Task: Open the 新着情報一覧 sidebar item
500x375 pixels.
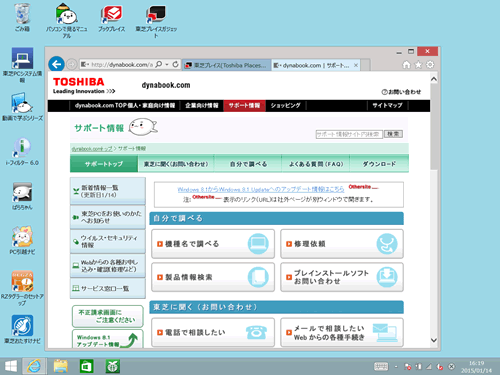Action: (108, 191)
